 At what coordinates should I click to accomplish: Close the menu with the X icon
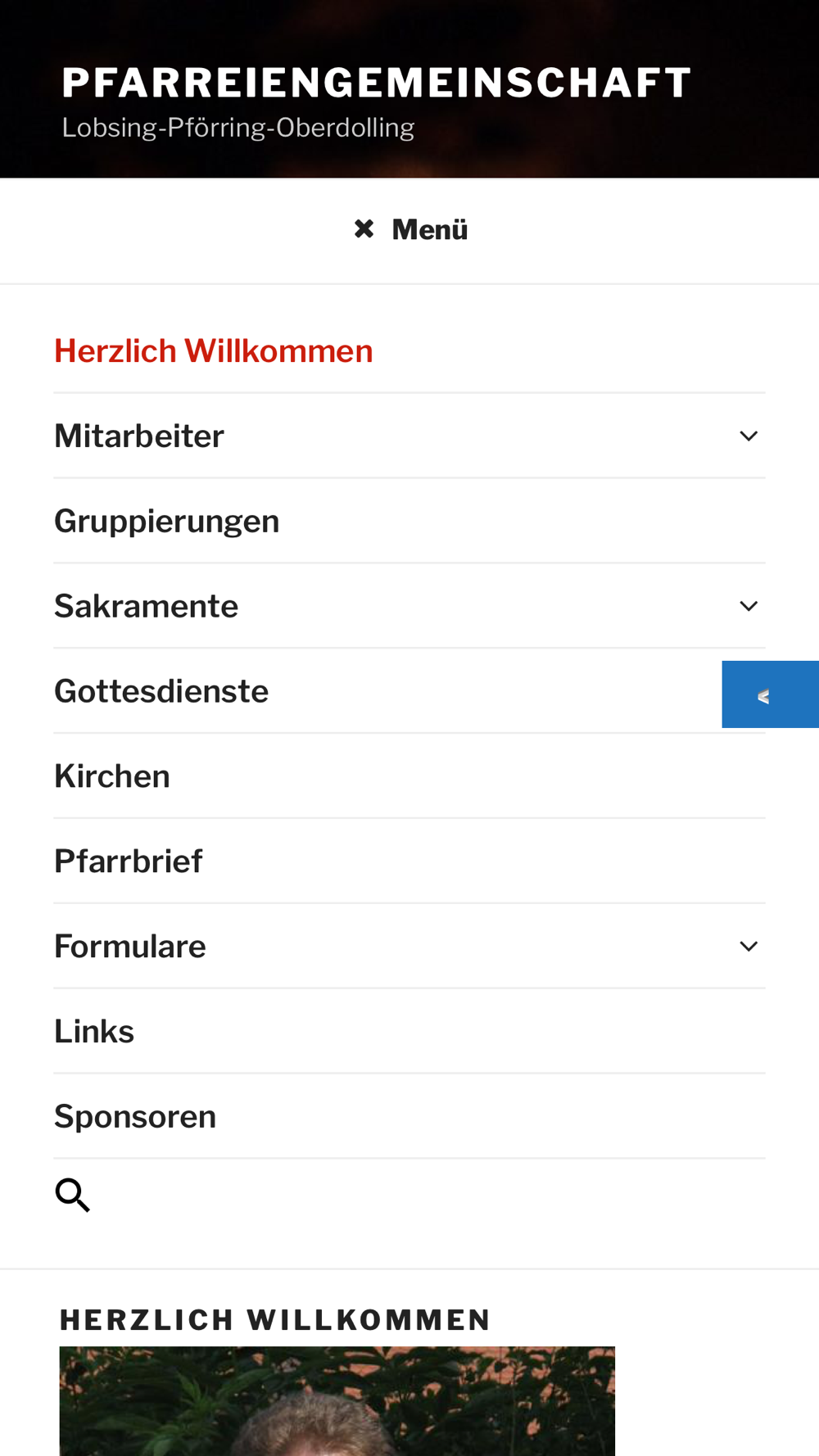[364, 229]
